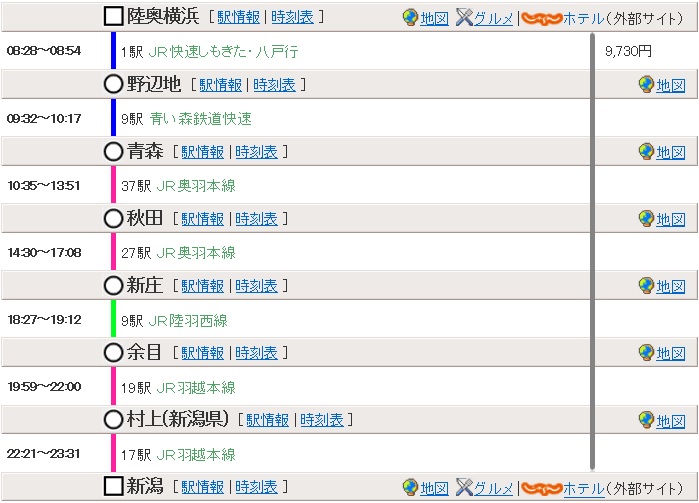
Task: Click departure square marker for 陸奥横浜
Action: (113, 16)
